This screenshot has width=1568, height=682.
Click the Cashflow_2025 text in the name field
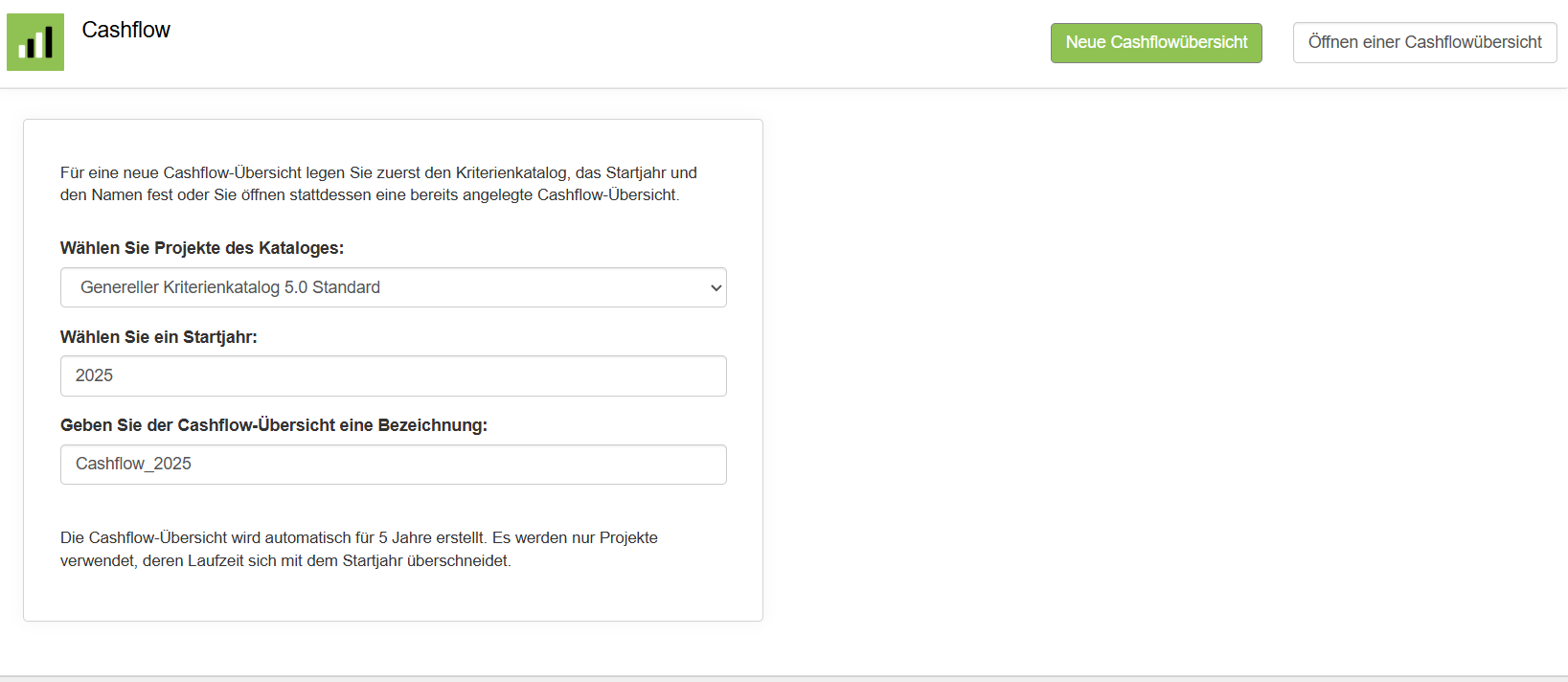133,464
